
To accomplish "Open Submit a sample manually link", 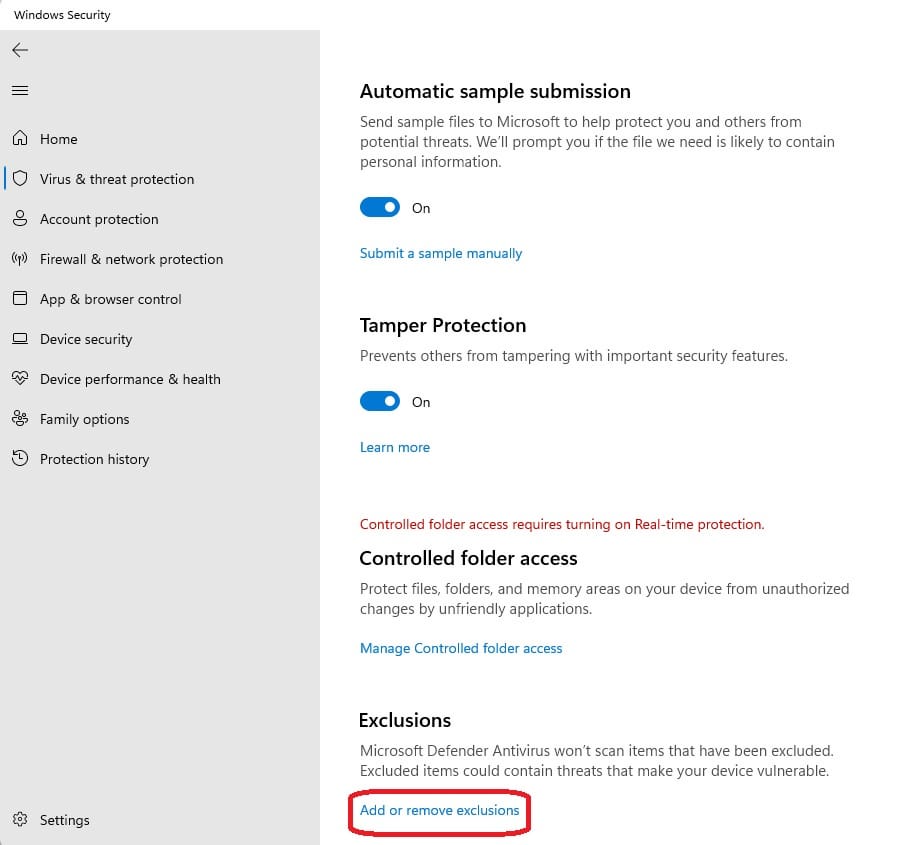I will tap(441, 254).
